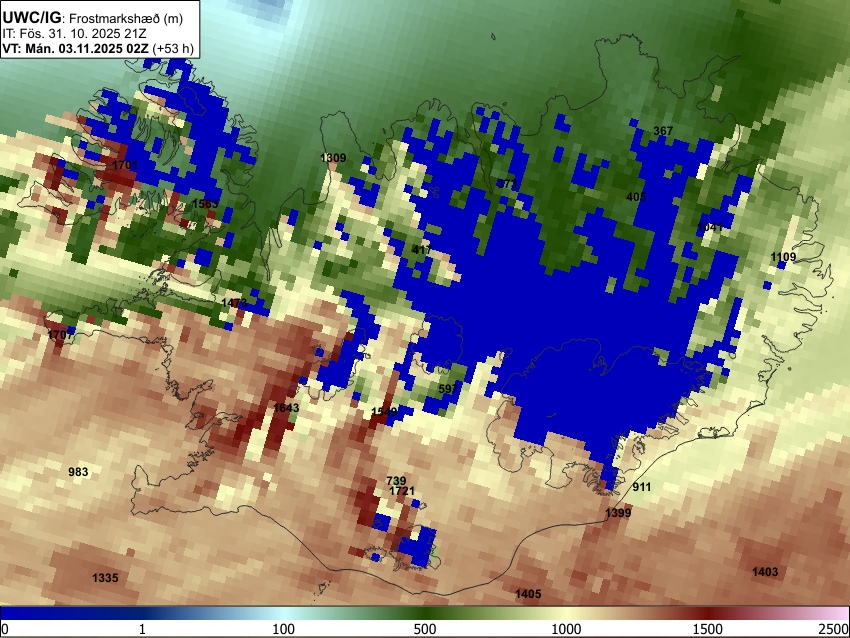Image resolution: width=850 pixels, height=638 pixels.
Task: Click the dark red segment of the color bar
Action: click(x=708, y=614)
